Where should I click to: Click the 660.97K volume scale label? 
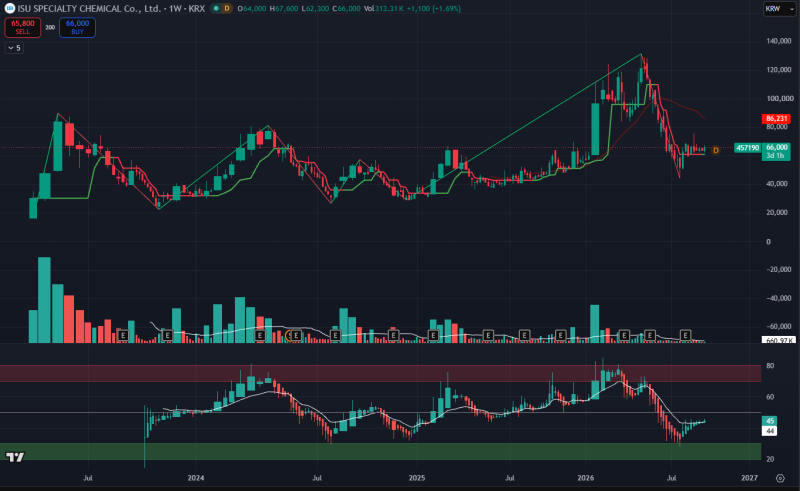click(778, 340)
